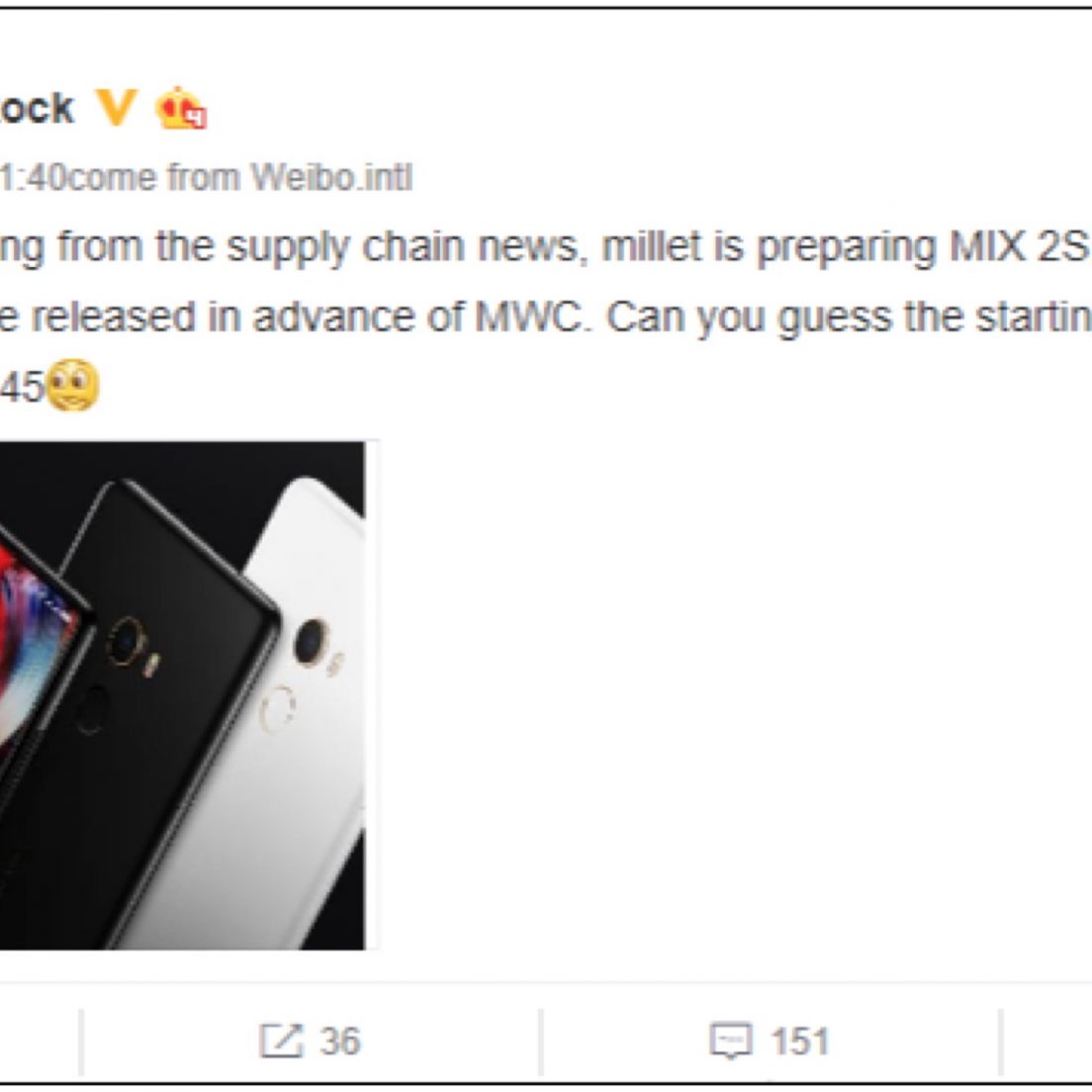Click the number 45 in the post
This screenshot has width=1092, height=1092.
point(22,387)
